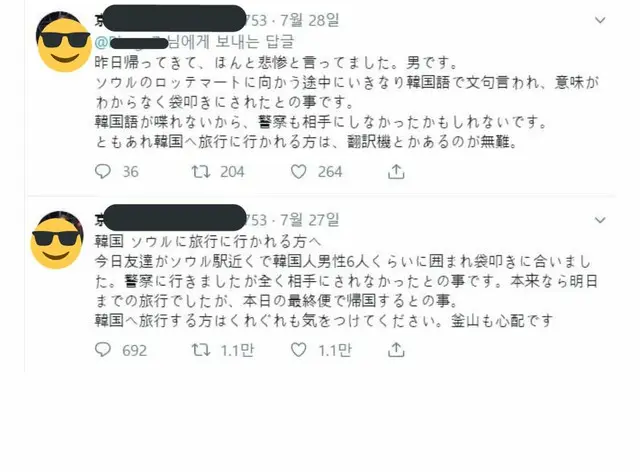Open the 7월 27일 timestamp link
The height and width of the screenshot is (472, 640).
(309, 220)
